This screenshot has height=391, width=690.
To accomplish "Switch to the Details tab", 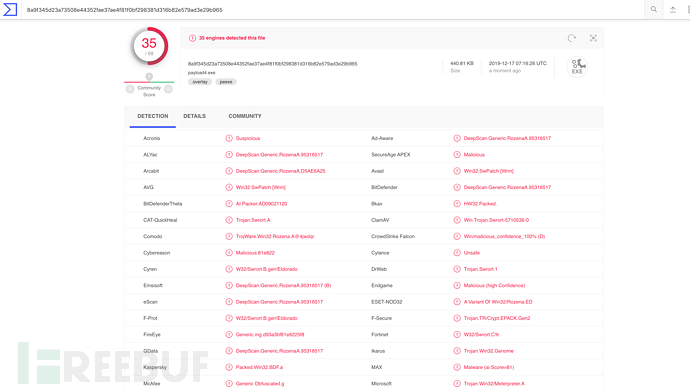I will 195,116.
